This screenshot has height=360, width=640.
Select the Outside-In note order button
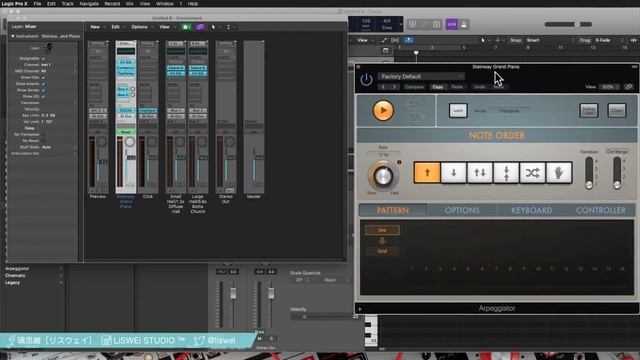coord(506,173)
